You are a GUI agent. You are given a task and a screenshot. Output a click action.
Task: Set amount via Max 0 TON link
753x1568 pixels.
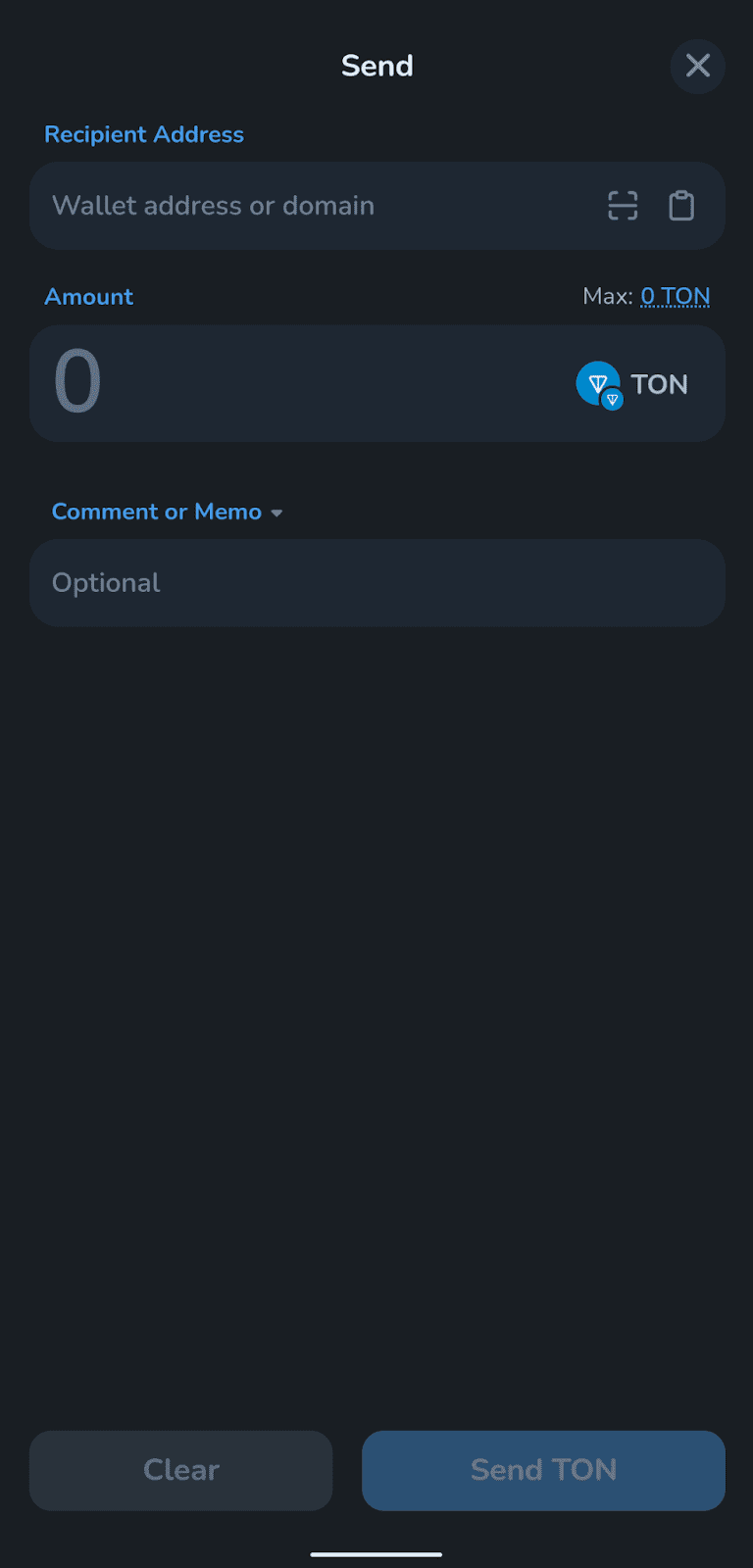(x=675, y=296)
